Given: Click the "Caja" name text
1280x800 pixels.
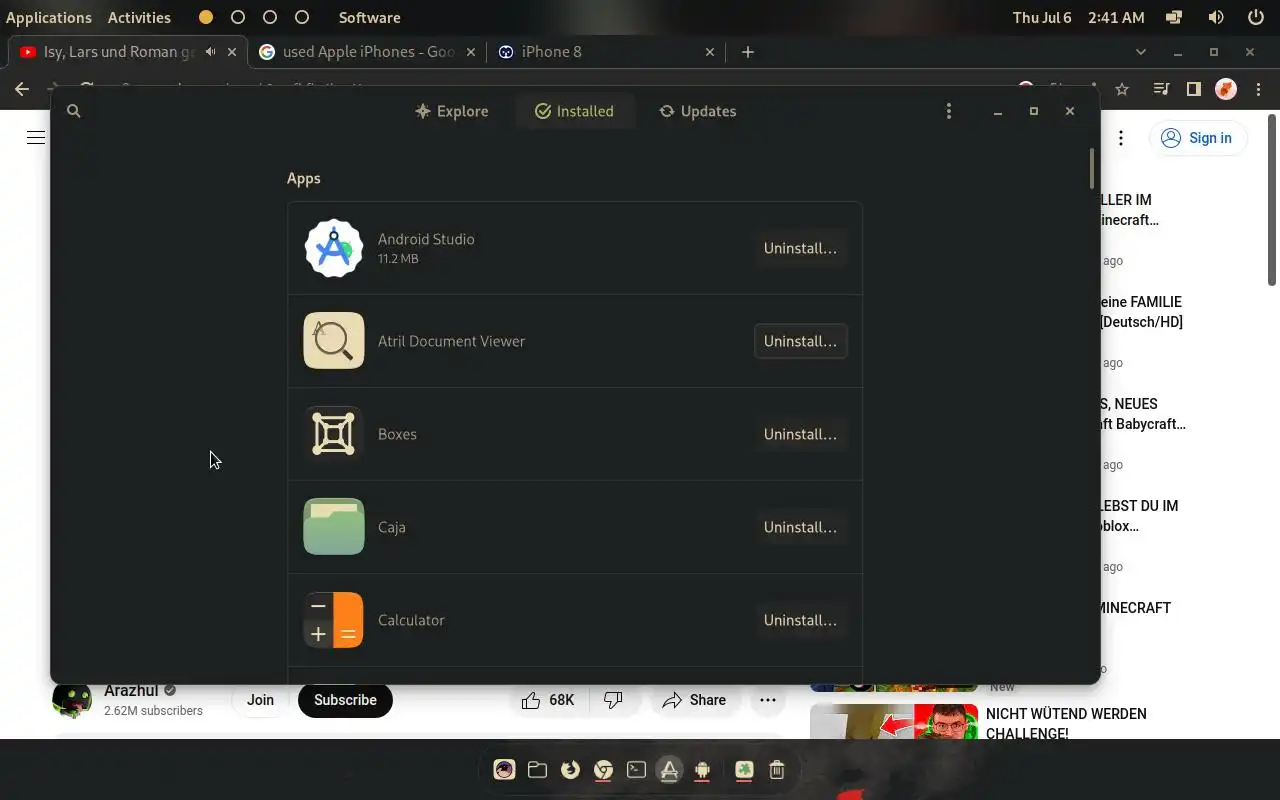Looking at the screenshot, I should pyautogui.click(x=392, y=527).
